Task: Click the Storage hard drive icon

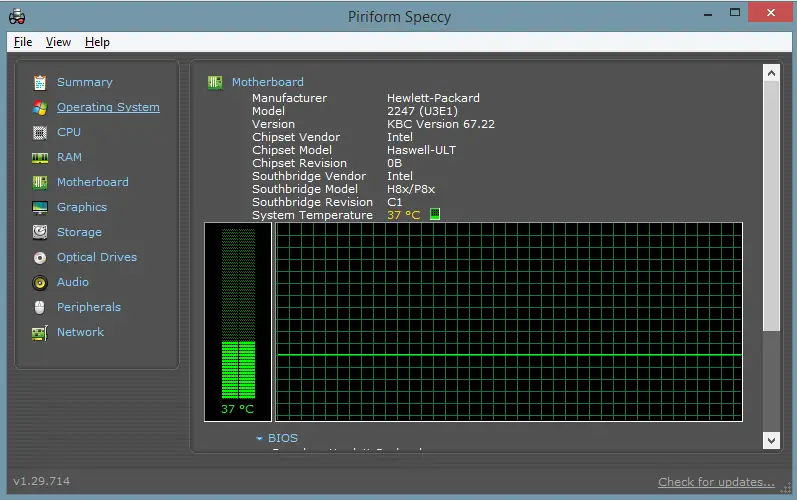Action: [40, 232]
